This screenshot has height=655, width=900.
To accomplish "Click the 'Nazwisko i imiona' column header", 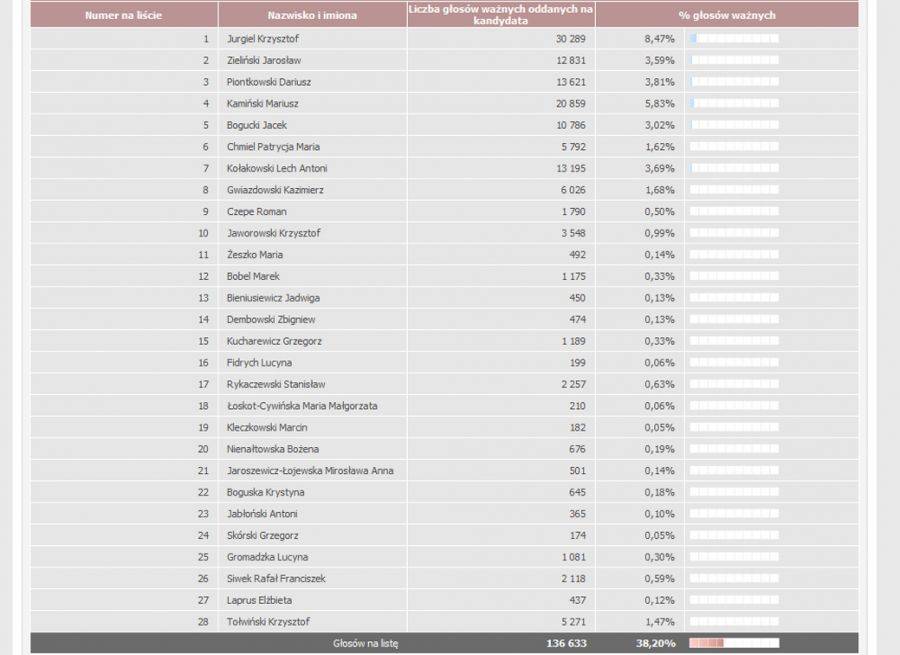I will point(312,15).
